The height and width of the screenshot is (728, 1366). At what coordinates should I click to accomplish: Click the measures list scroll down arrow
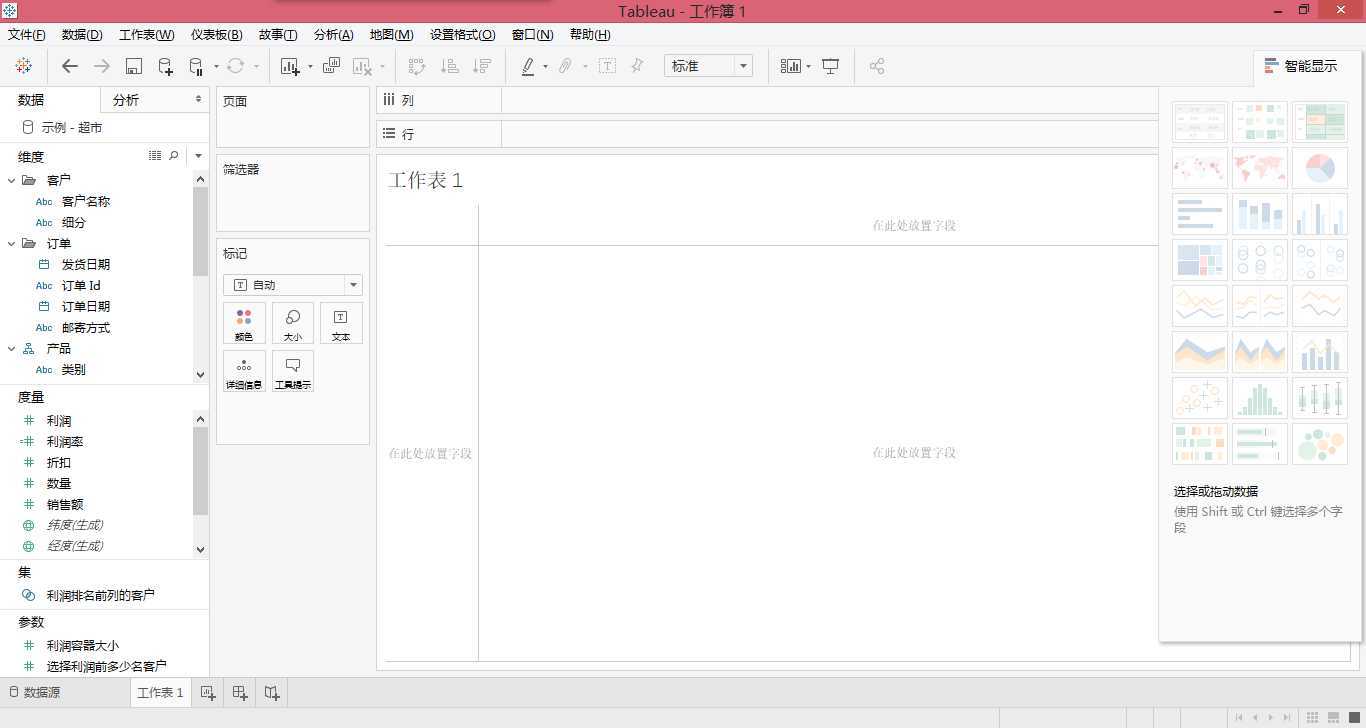(200, 549)
